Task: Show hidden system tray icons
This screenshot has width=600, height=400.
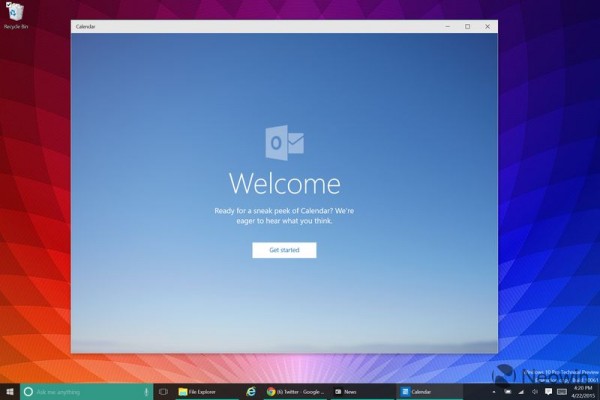Action: [x=494, y=392]
